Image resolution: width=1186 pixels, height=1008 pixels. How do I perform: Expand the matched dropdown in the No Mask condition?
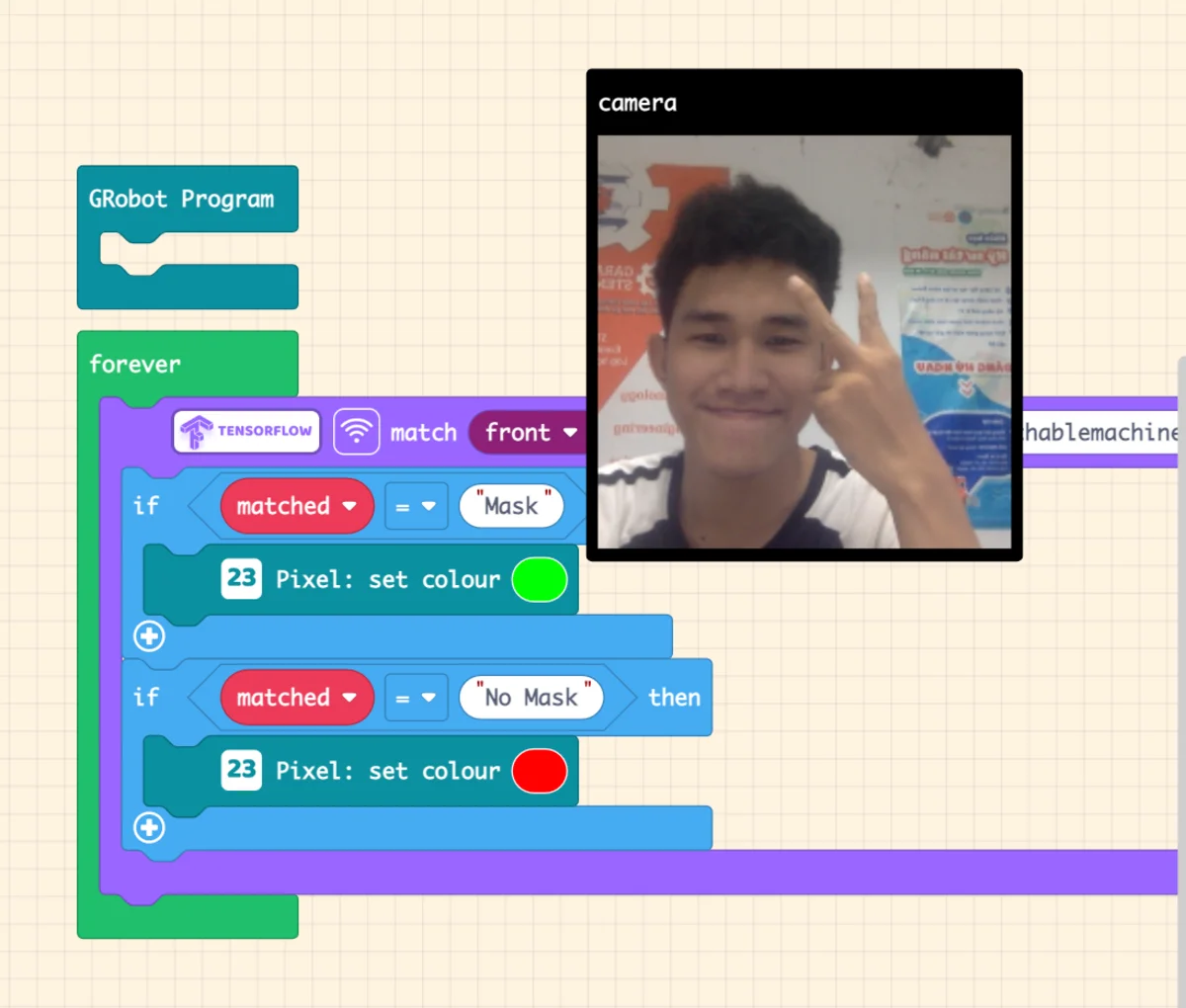coord(296,698)
